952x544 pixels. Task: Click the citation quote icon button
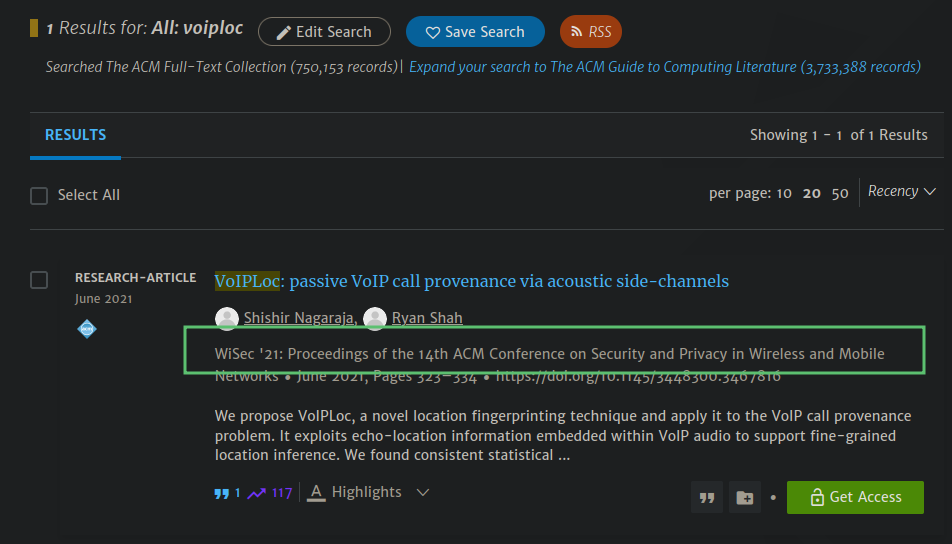click(707, 497)
